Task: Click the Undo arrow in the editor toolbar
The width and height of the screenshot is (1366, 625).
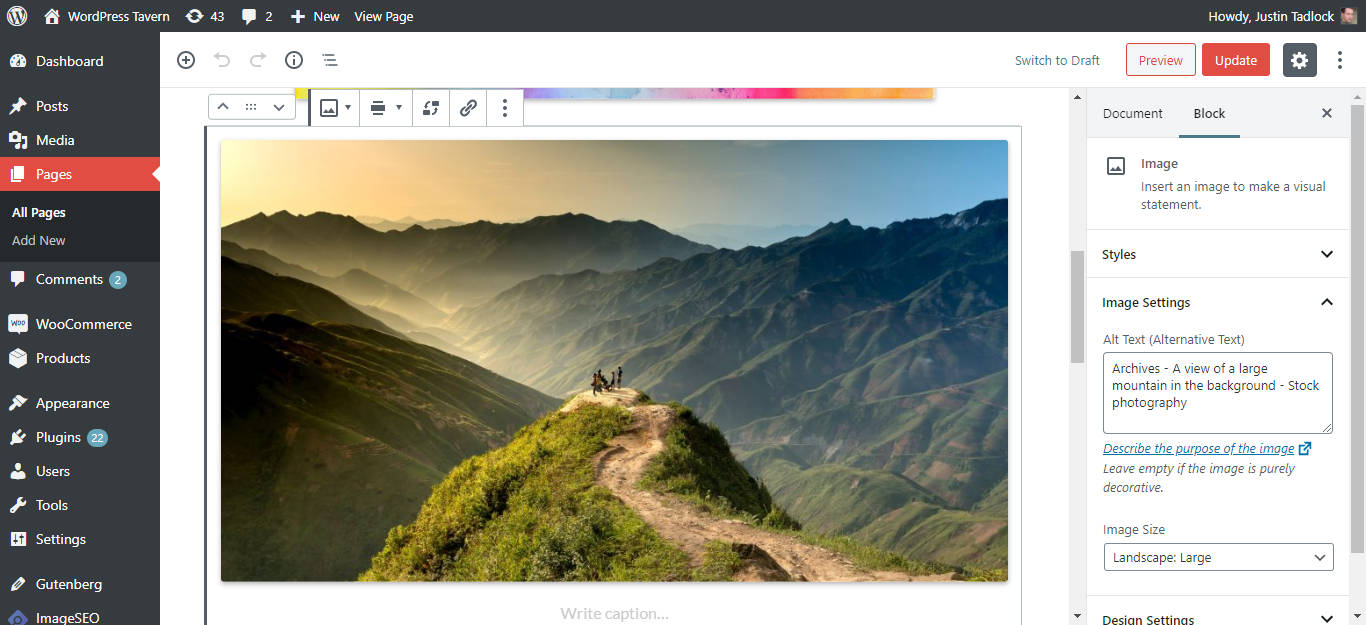Action: [221, 60]
